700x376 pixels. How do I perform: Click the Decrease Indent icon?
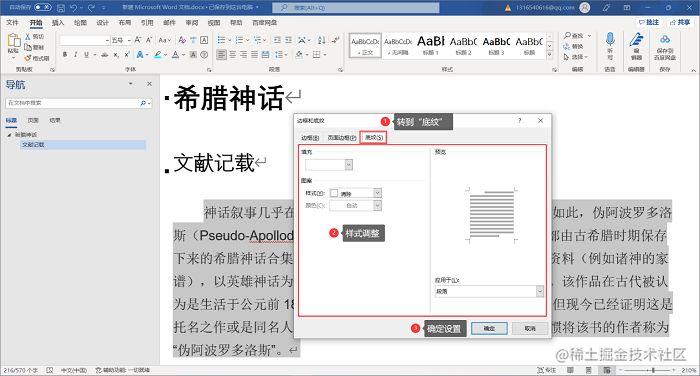point(277,40)
